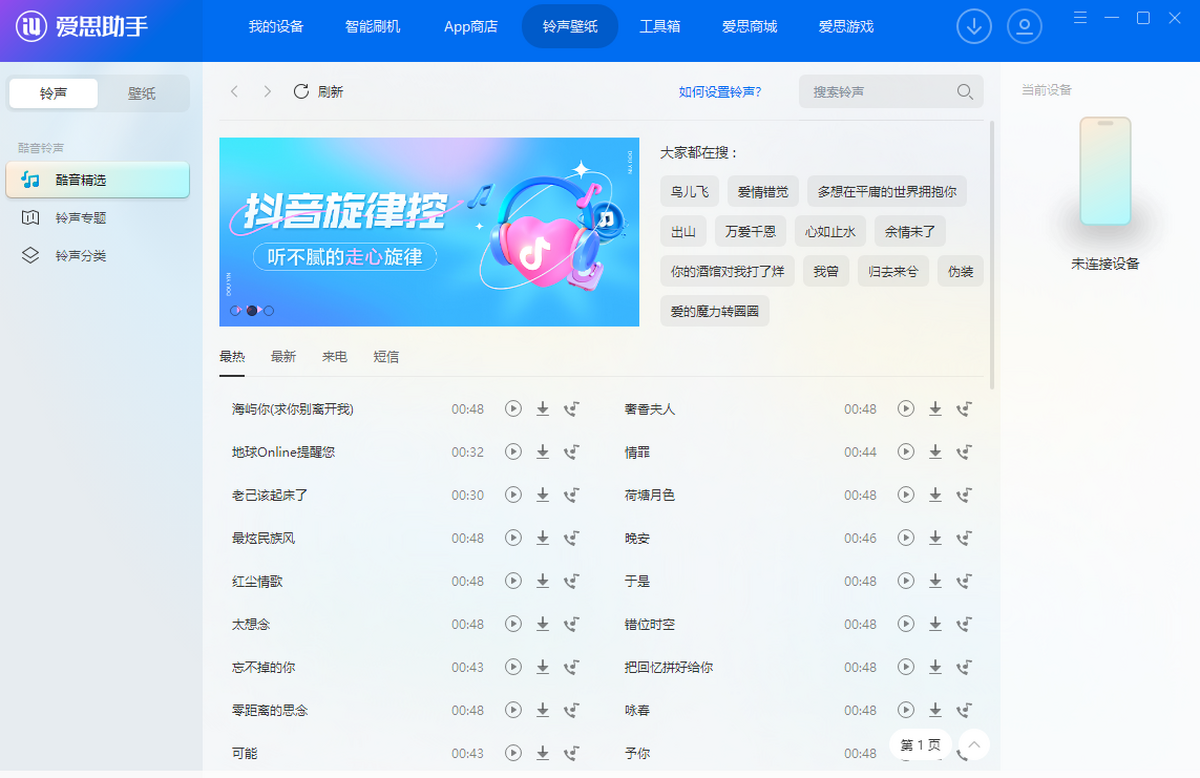The image size is (1200, 778).
Task: Go back to previous page arrow
Action: tap(234, 92)
